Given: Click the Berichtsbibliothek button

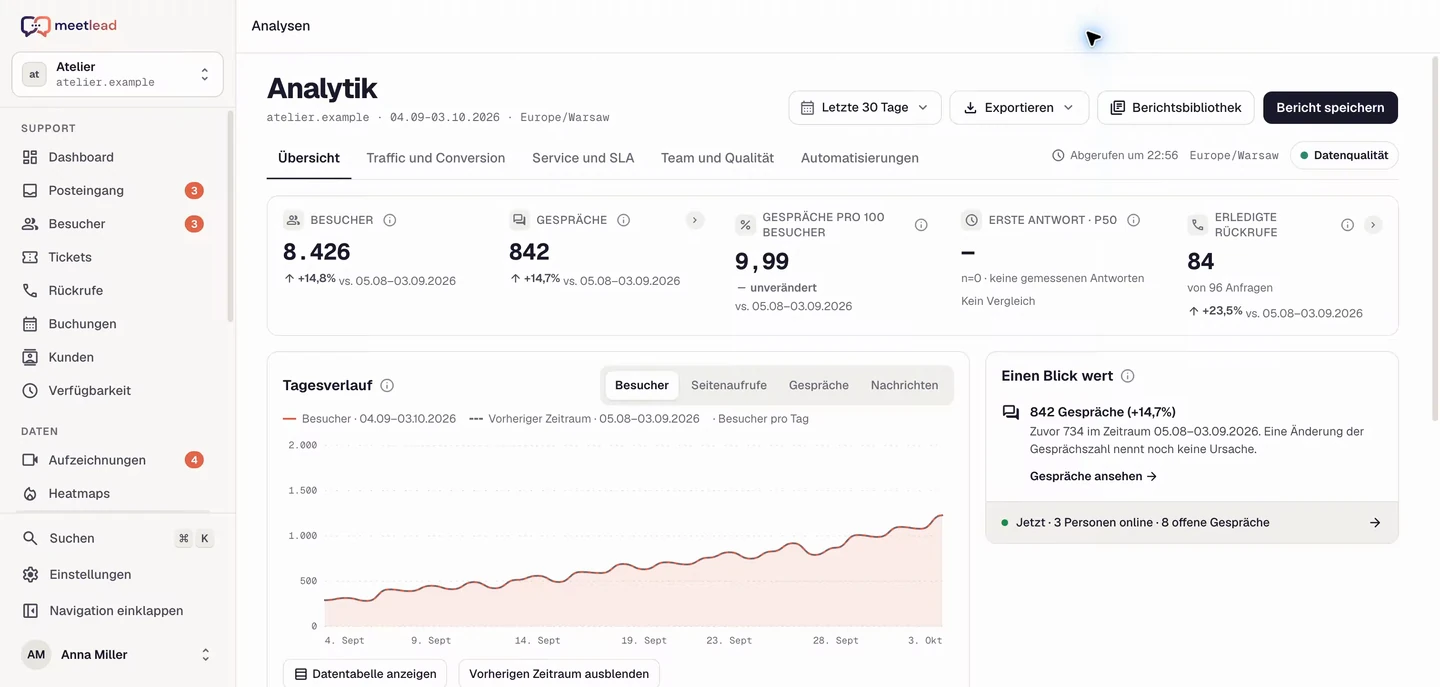Looking at the screenshot, I should (x=1176, y=107).
